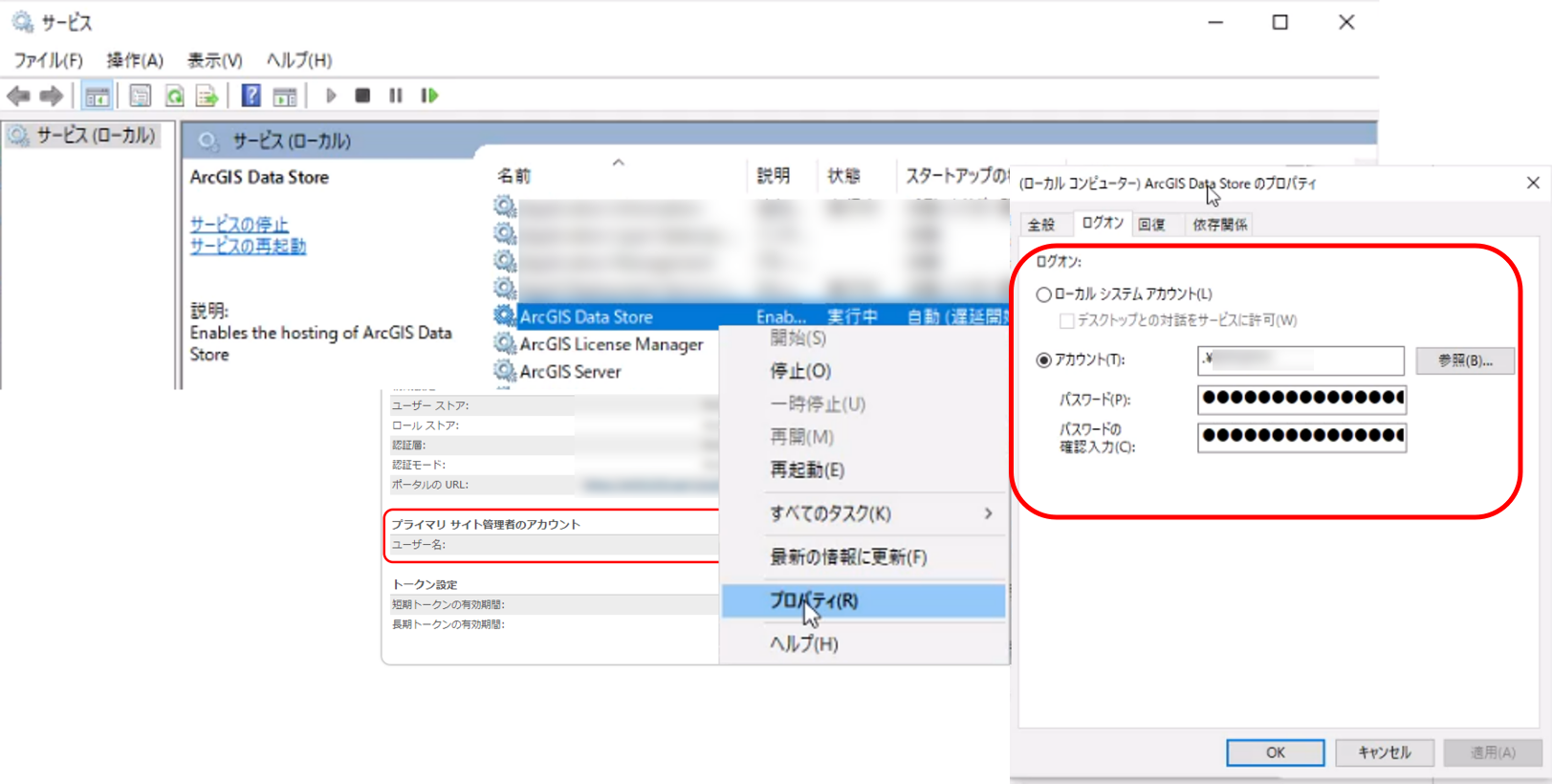The image size is (1552, 784).
Task: Click the 参照(B)... button
Action: 1465,360
